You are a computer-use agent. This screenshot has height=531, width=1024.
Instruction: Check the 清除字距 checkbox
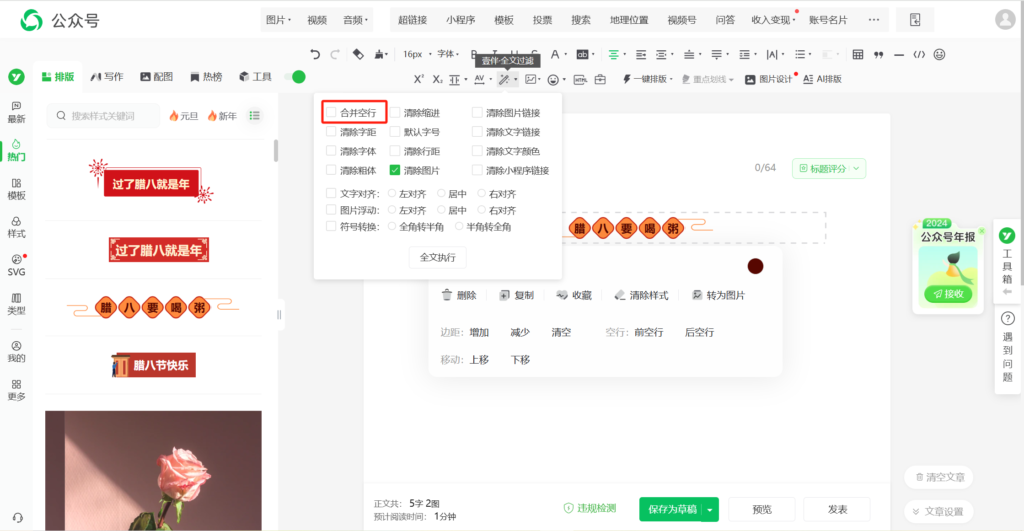(x=331, y=131)
